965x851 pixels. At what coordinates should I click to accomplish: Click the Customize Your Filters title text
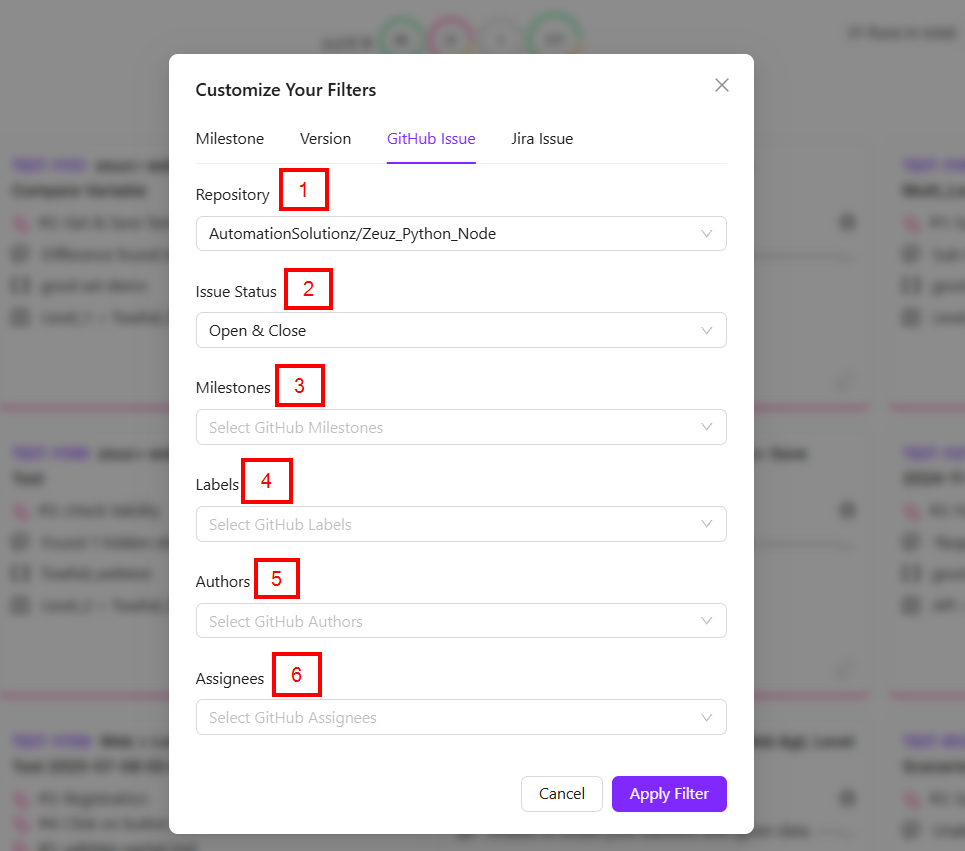tap(286, 90)
